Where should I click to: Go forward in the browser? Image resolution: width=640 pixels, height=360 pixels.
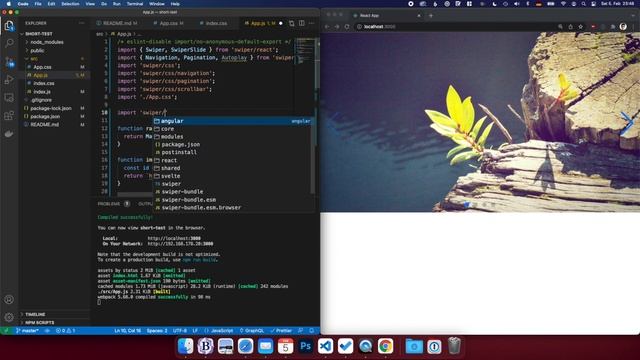click(x=337, y=27)
